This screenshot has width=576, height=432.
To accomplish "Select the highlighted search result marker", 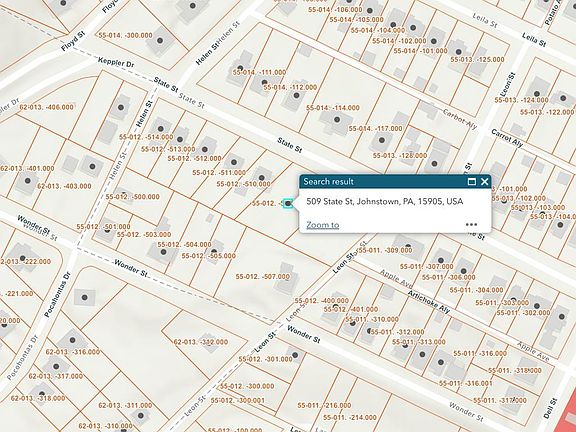I will pyautogui.click(x=288, y=203).
